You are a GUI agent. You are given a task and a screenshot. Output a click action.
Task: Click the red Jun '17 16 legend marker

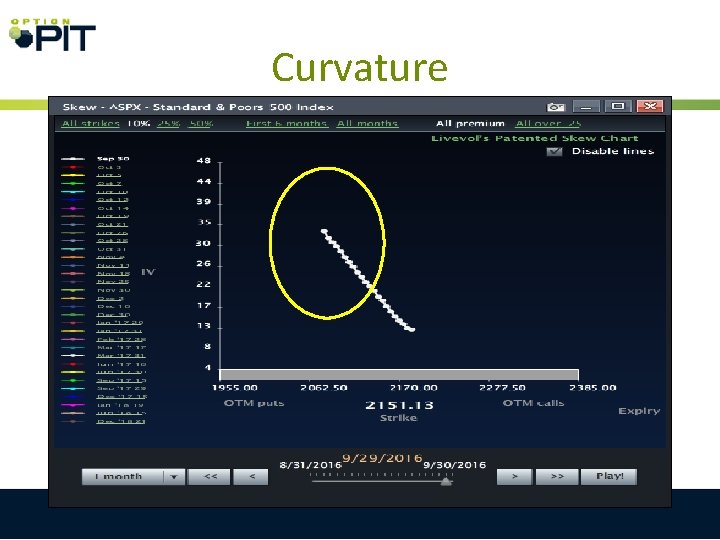(x=73, y=364)
